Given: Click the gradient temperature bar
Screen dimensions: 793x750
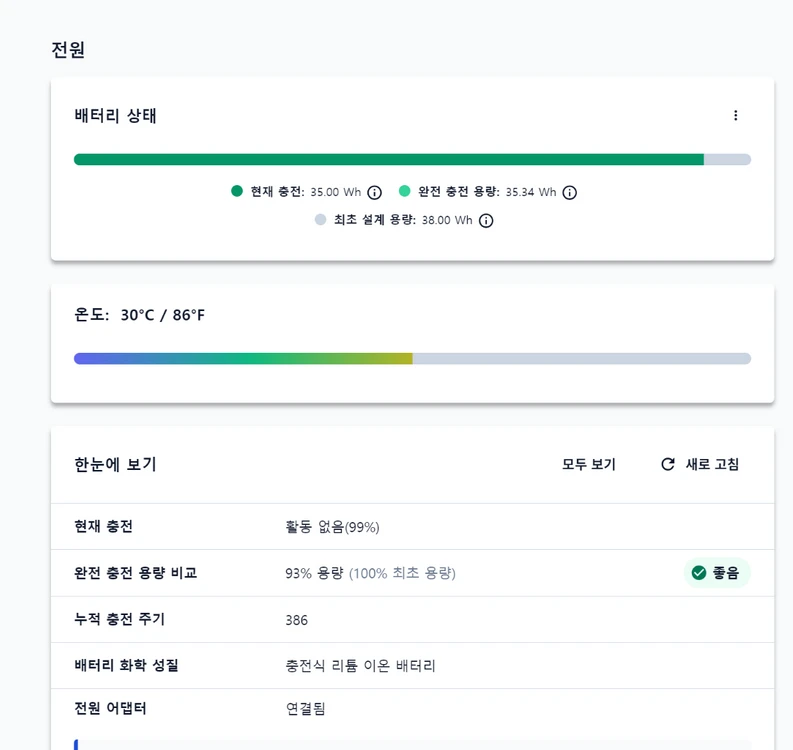Looking at the screenshot, I should coord(412,359).
